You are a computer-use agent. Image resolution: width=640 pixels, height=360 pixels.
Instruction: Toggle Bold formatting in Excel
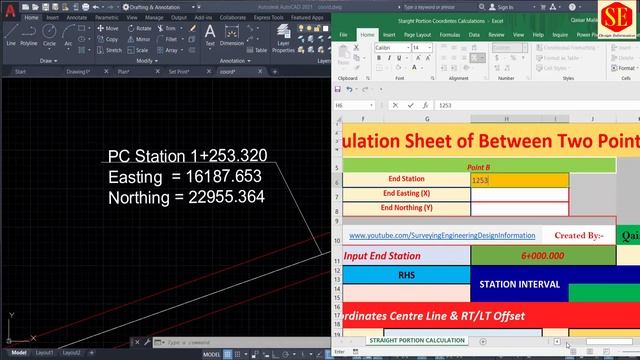(379, 58)
